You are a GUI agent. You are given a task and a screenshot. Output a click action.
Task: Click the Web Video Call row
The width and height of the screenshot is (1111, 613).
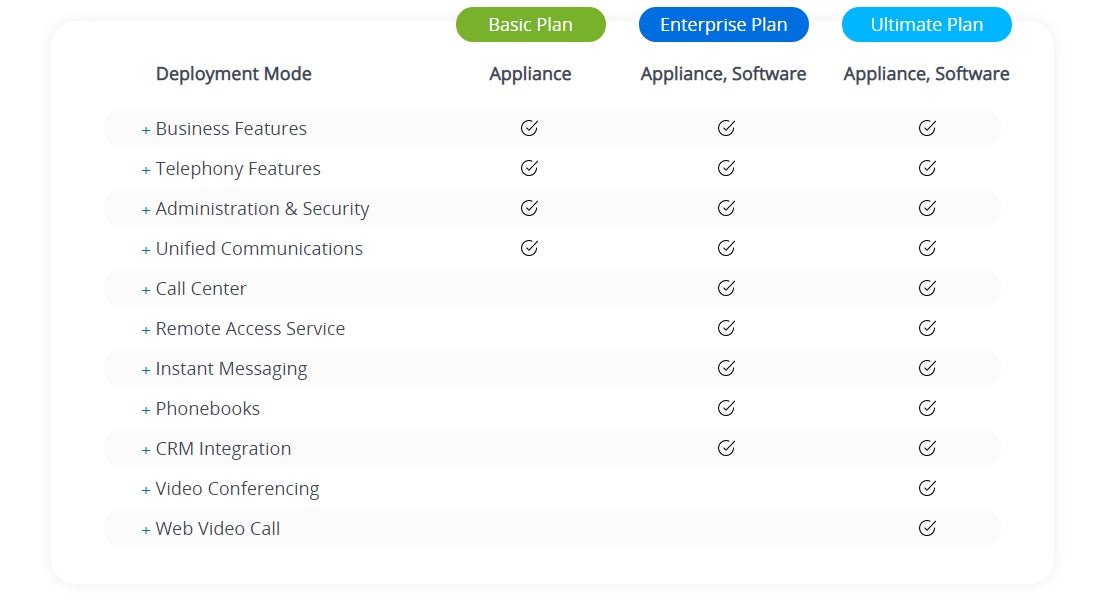tap(217, 528)
